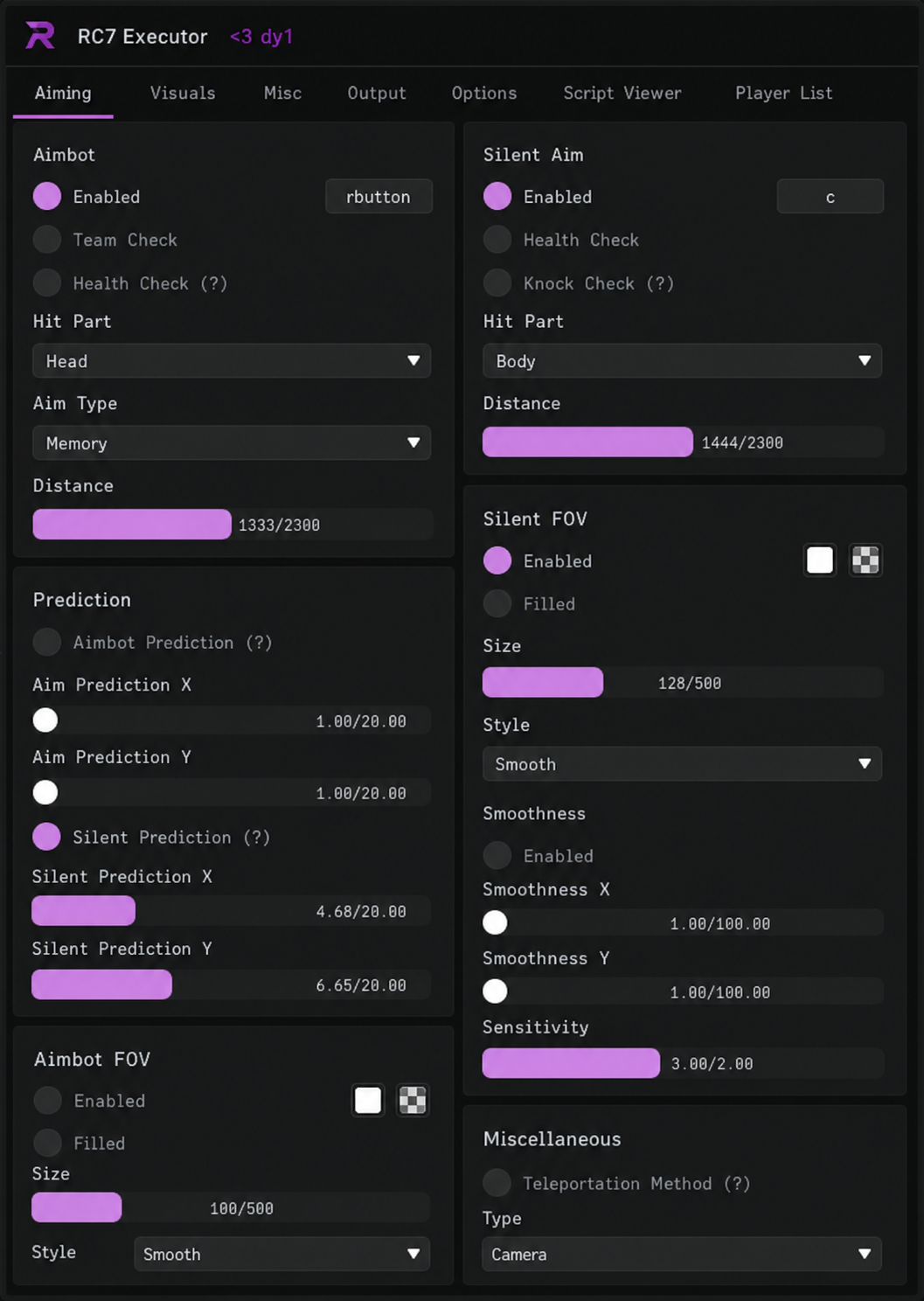Open the Silent FOV white color picker
Image resolution: width=924 pixels, height=1301 pixels.
click(820, 560)
